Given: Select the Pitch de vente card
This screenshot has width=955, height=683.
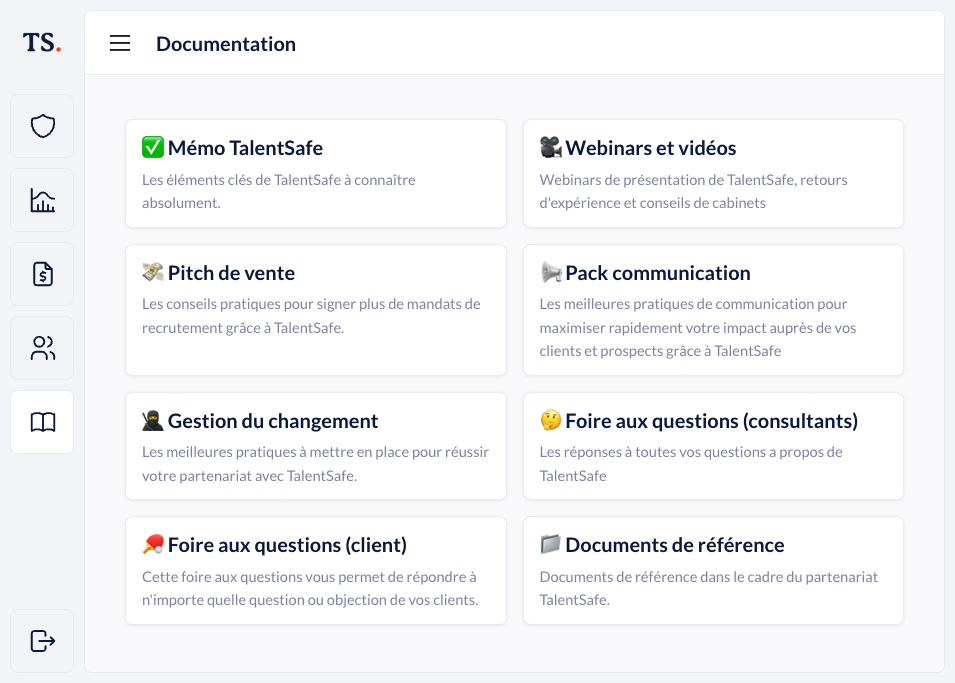Looking at the screenshot, I should click(x=316, y=309).
